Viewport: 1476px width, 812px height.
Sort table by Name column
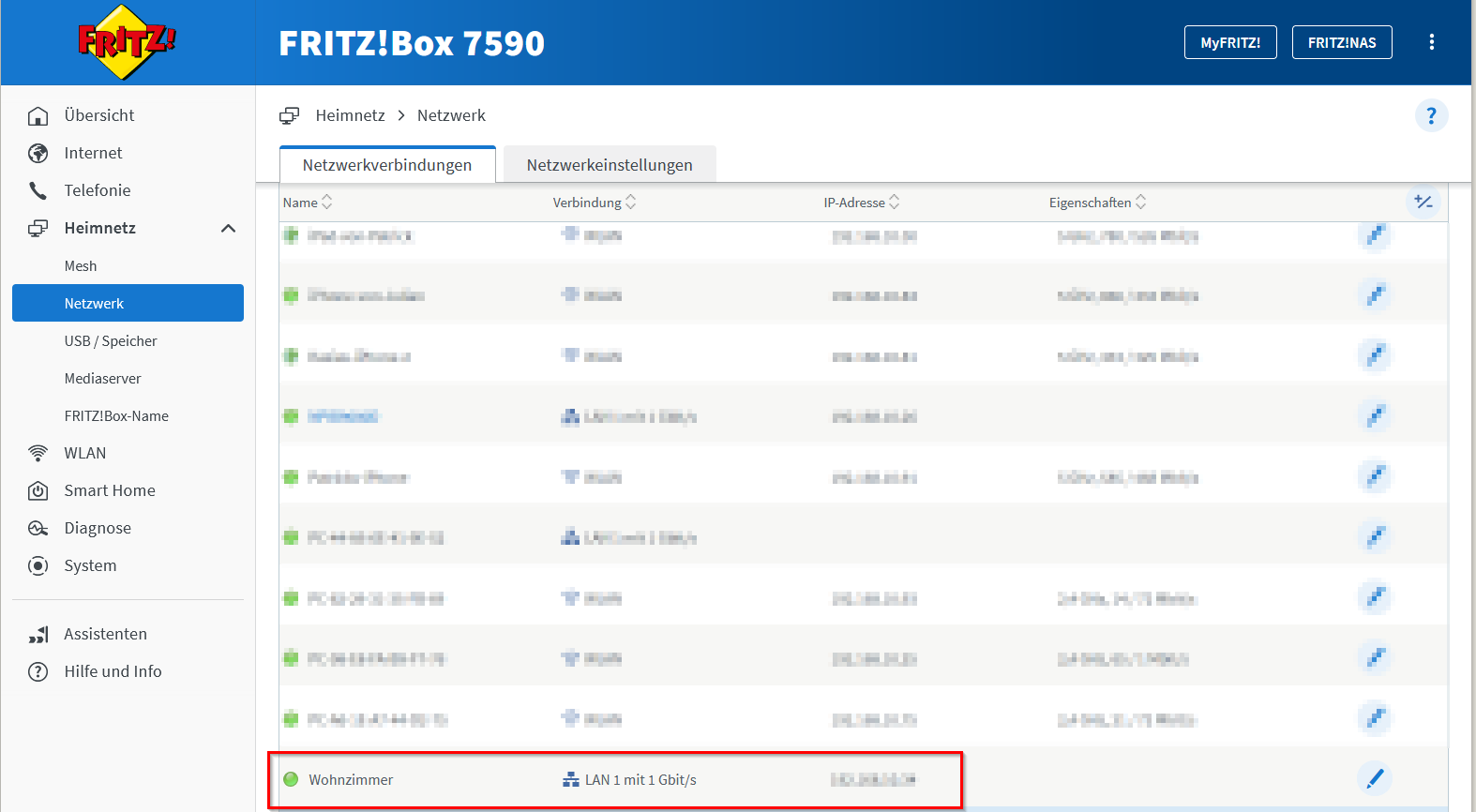308,203
